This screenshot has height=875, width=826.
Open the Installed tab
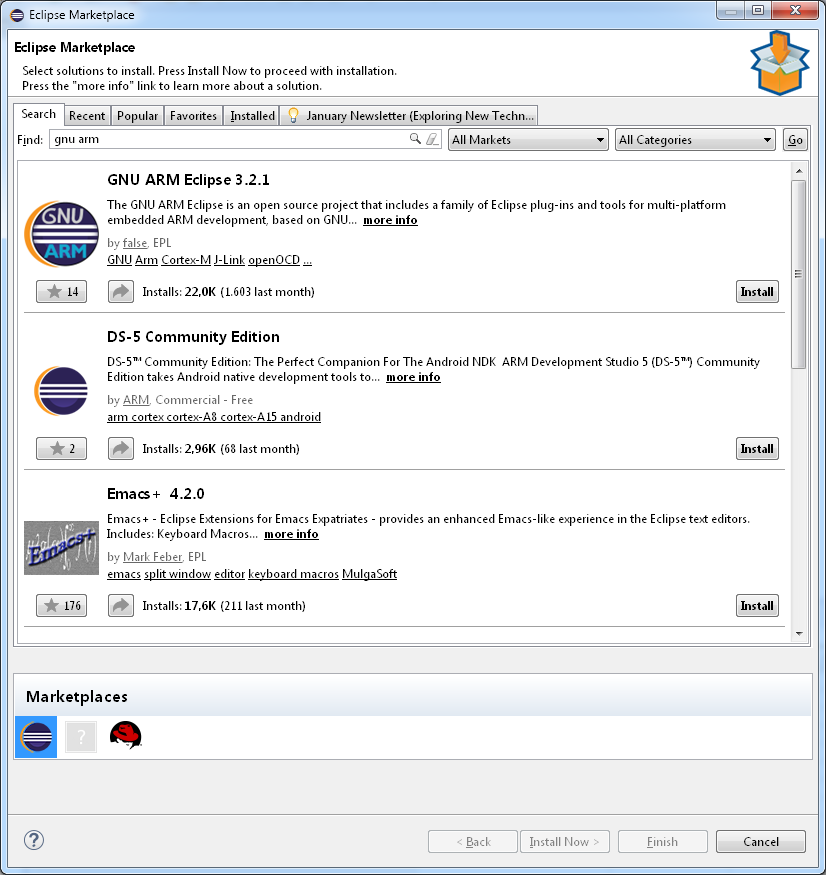tap(252, 116)
